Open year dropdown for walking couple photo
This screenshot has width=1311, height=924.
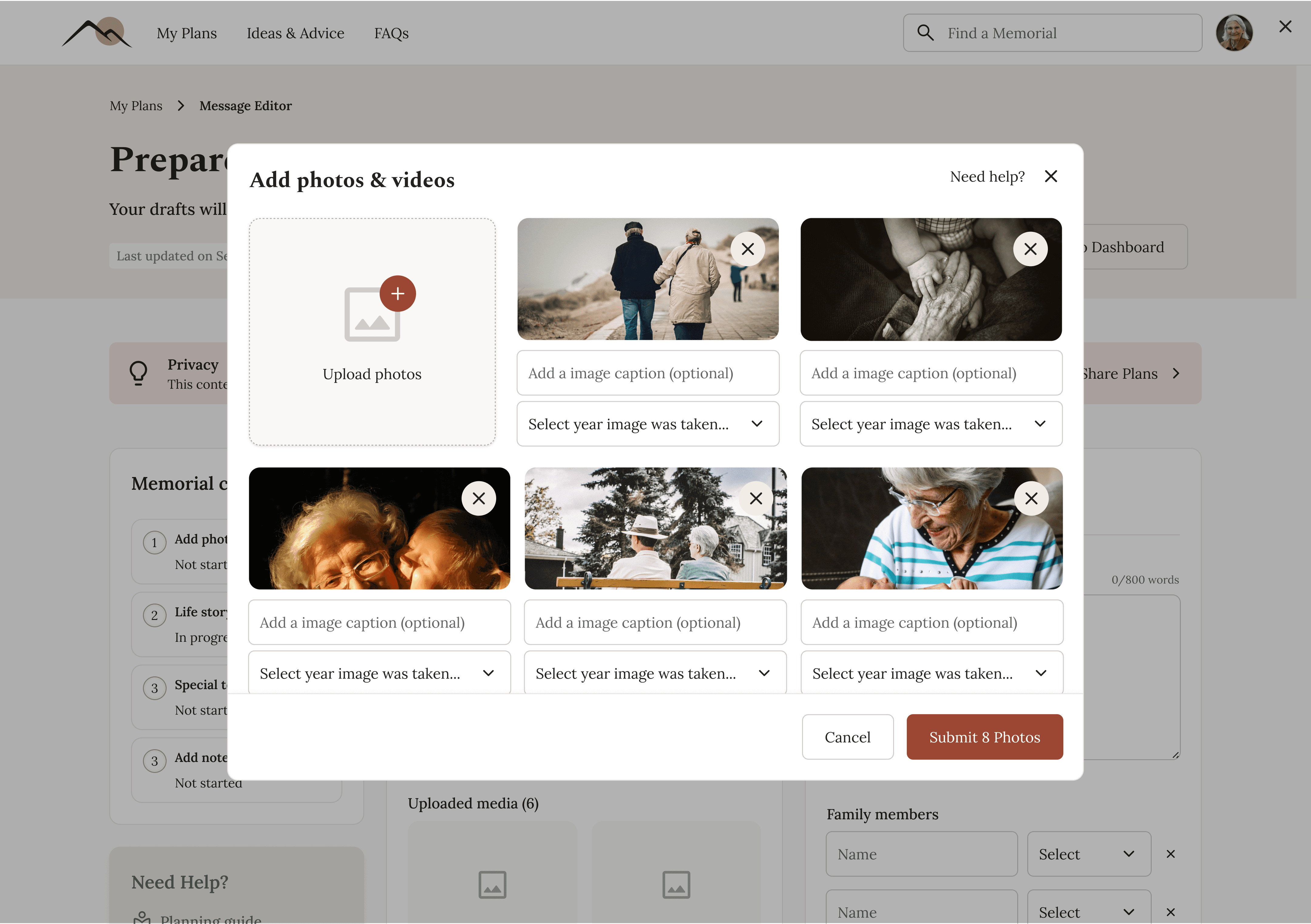click(648, 424)
